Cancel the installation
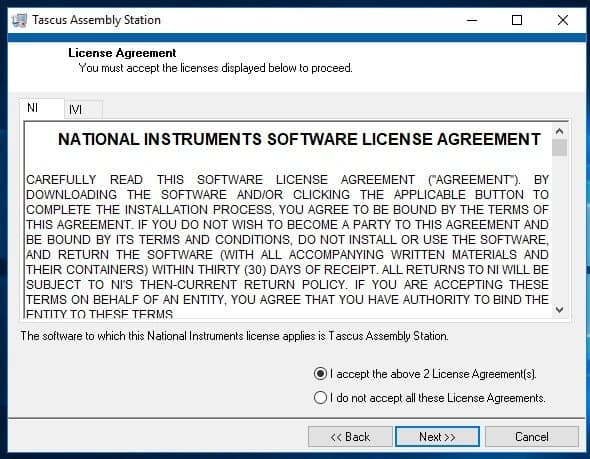This screenshot has width=590, height=459. pos(531,436)
